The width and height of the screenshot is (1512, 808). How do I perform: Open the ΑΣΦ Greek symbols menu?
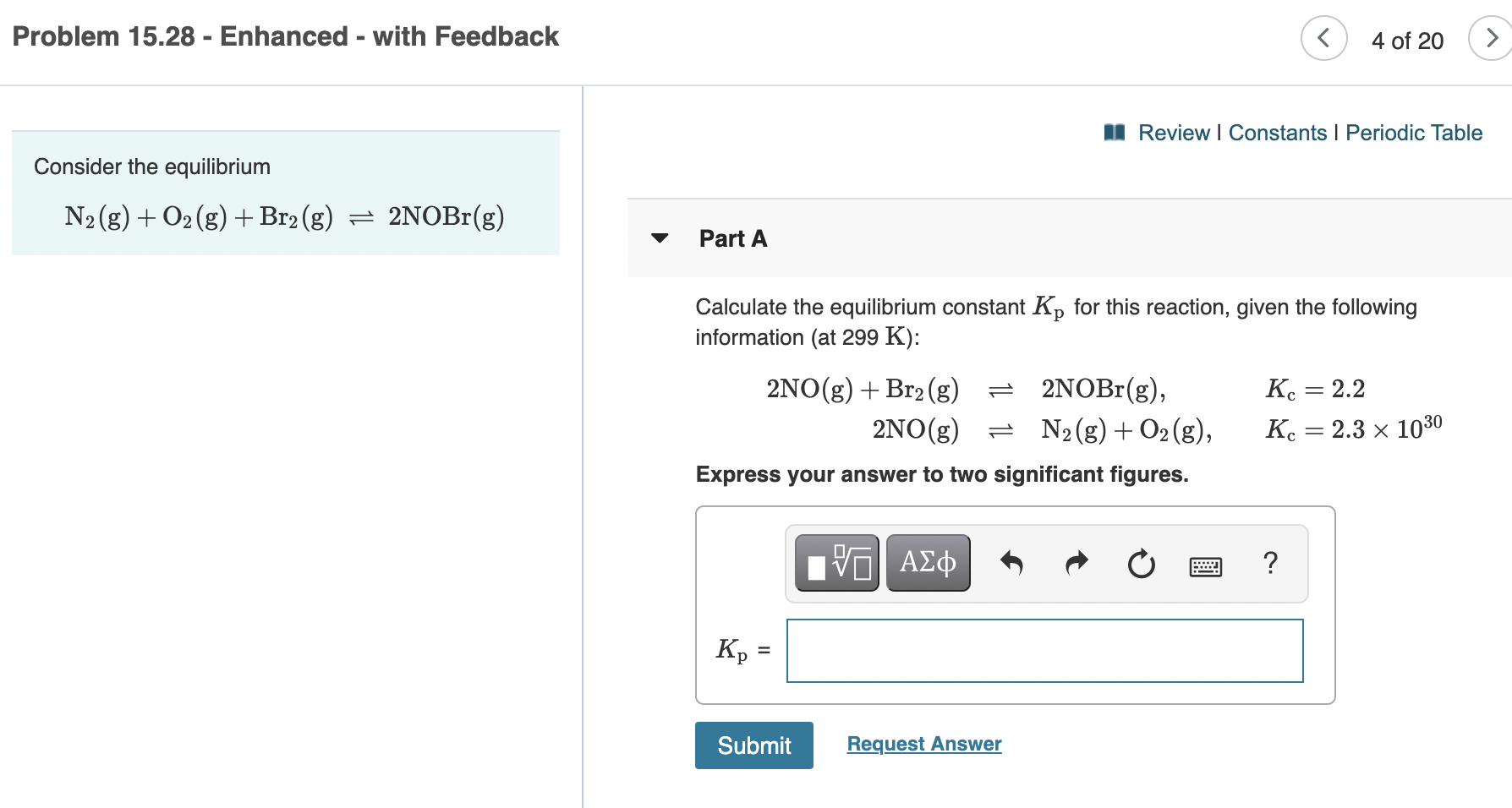click(927, 562)
